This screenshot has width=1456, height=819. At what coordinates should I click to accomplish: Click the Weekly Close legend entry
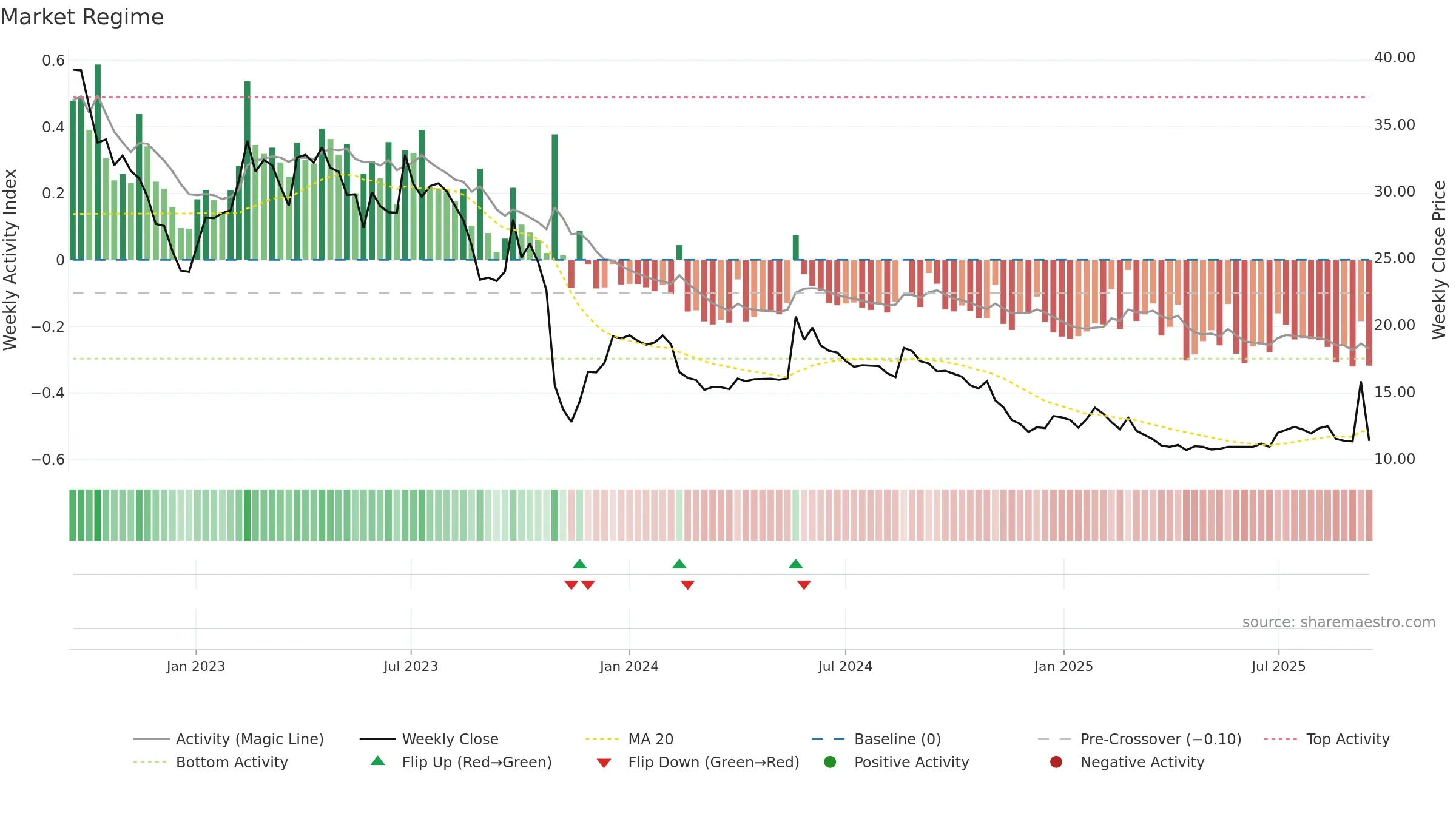point(429,739)
